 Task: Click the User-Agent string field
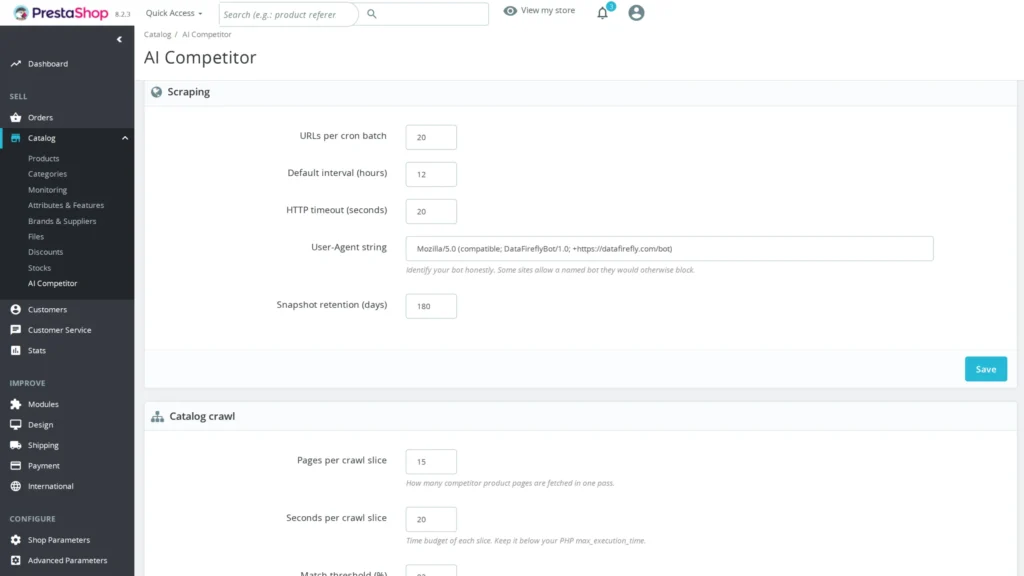coord(669,249)
